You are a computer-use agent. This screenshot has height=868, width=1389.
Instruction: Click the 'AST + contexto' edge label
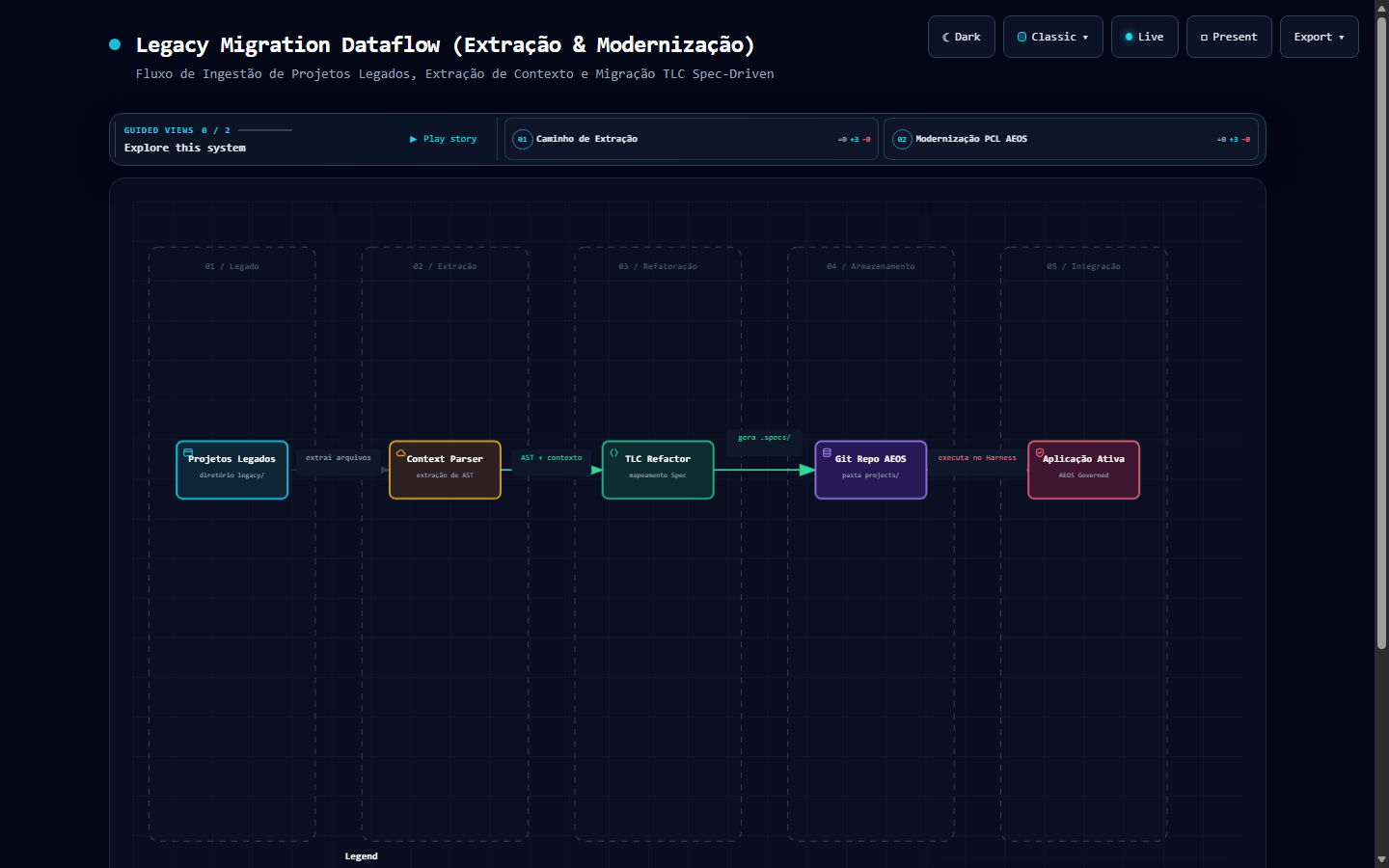coord(552,458)
